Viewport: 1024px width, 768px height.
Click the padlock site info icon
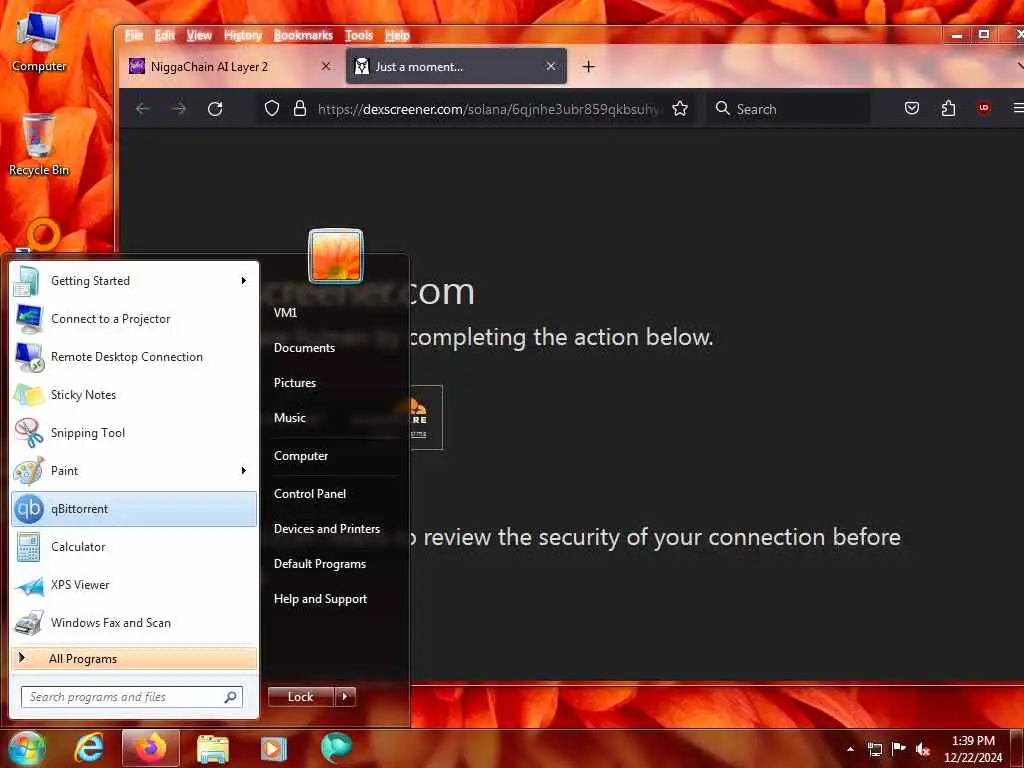click(x=300, y=108)
